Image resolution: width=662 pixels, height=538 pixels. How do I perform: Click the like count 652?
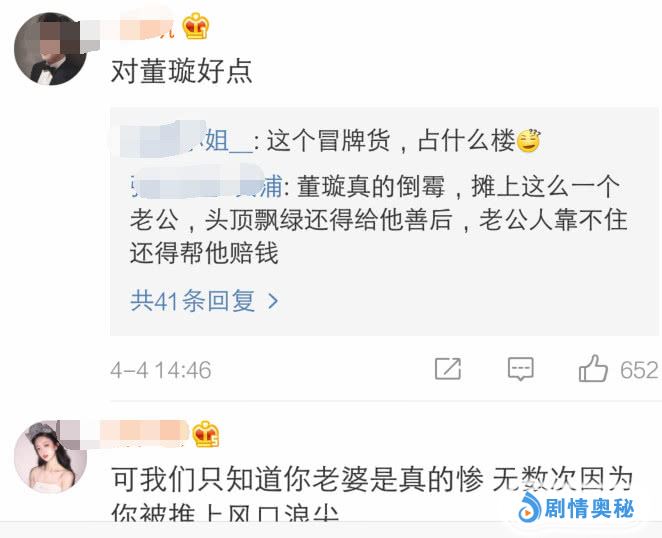639,370
